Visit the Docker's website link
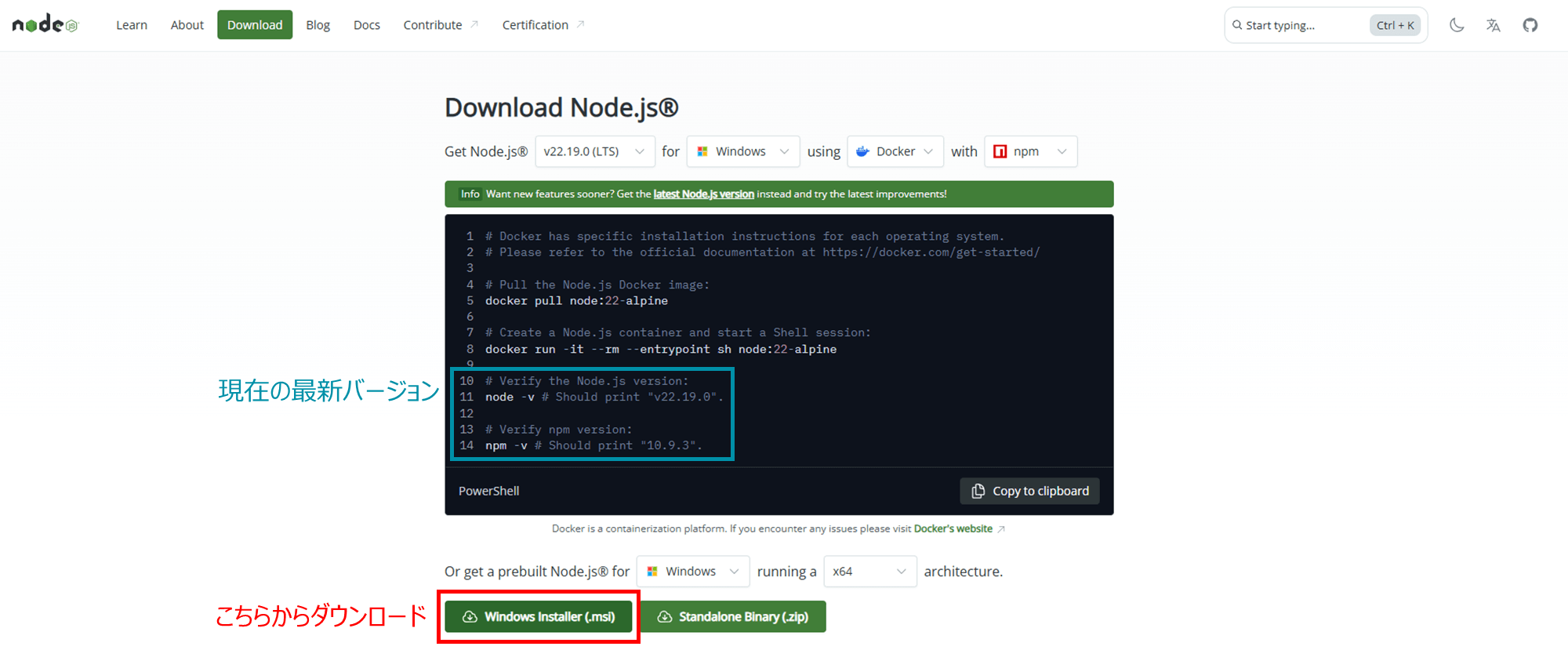The height and width of the screenshot is (650, 1568). point(953,529)
